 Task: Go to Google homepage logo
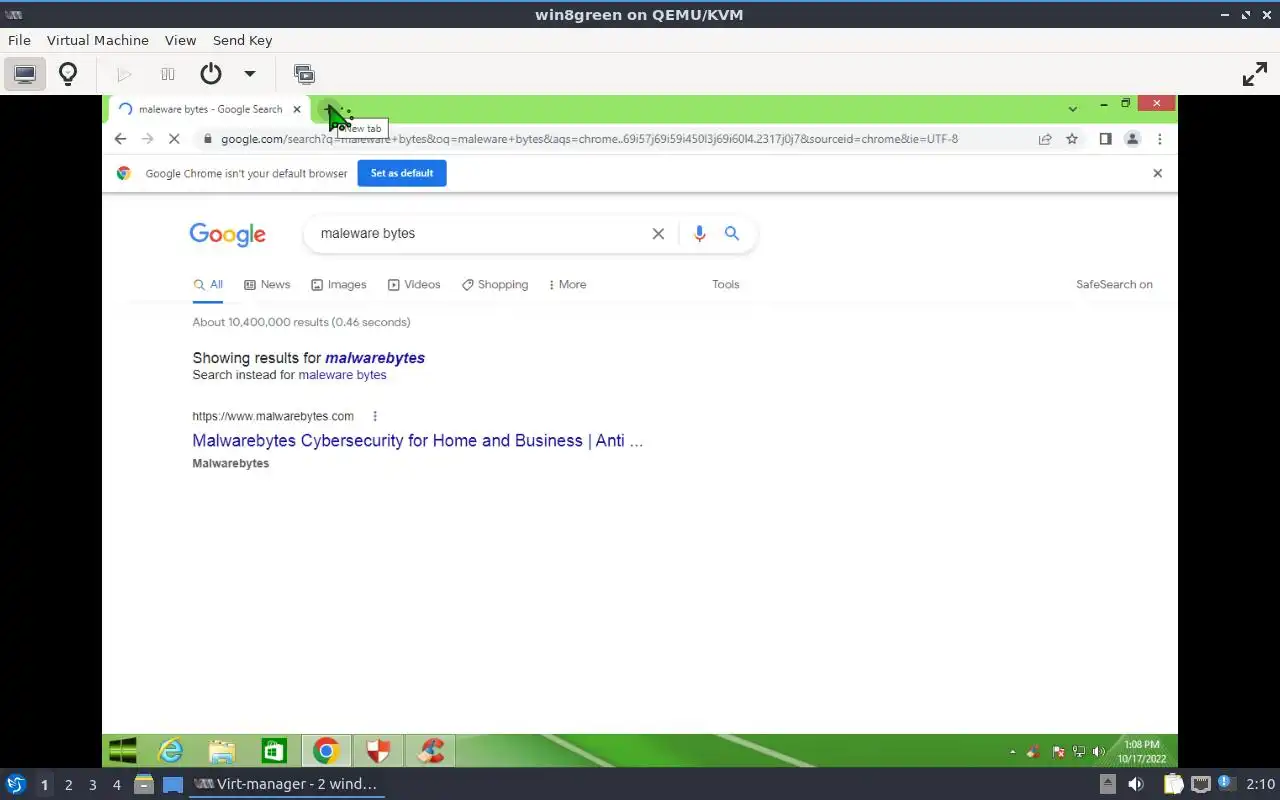(227, 234)
